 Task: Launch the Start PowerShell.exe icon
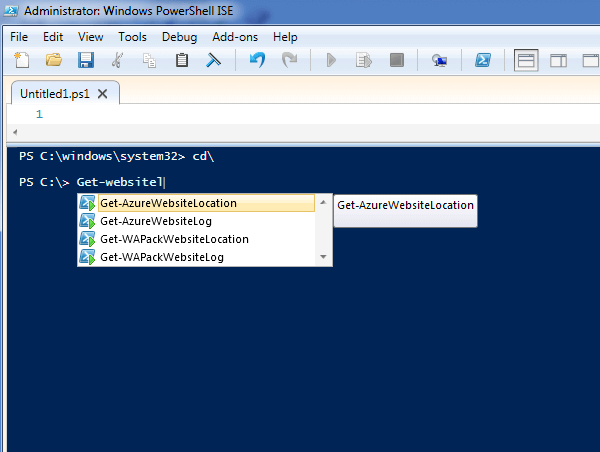(x=483, y=60)
